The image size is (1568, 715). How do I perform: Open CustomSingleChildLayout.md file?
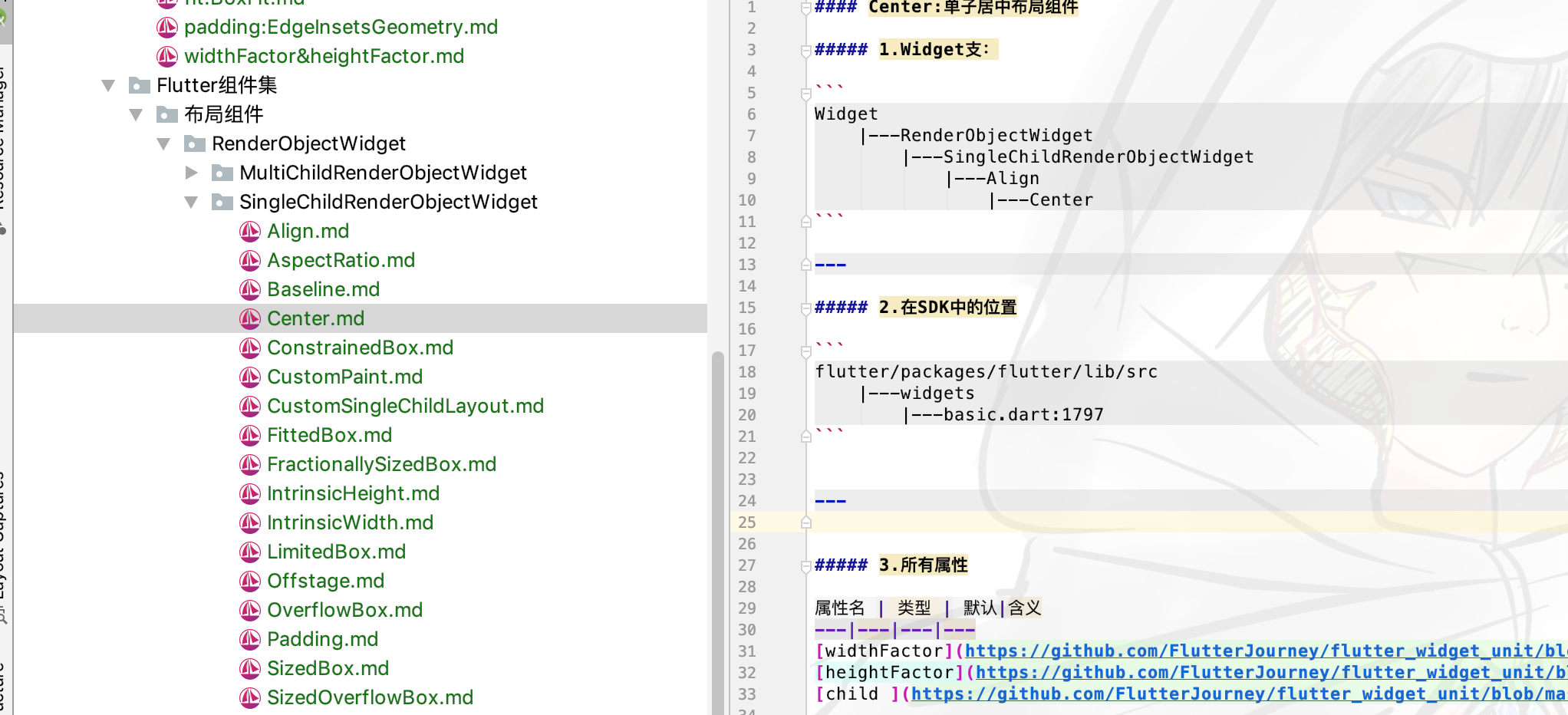point(405,406)
